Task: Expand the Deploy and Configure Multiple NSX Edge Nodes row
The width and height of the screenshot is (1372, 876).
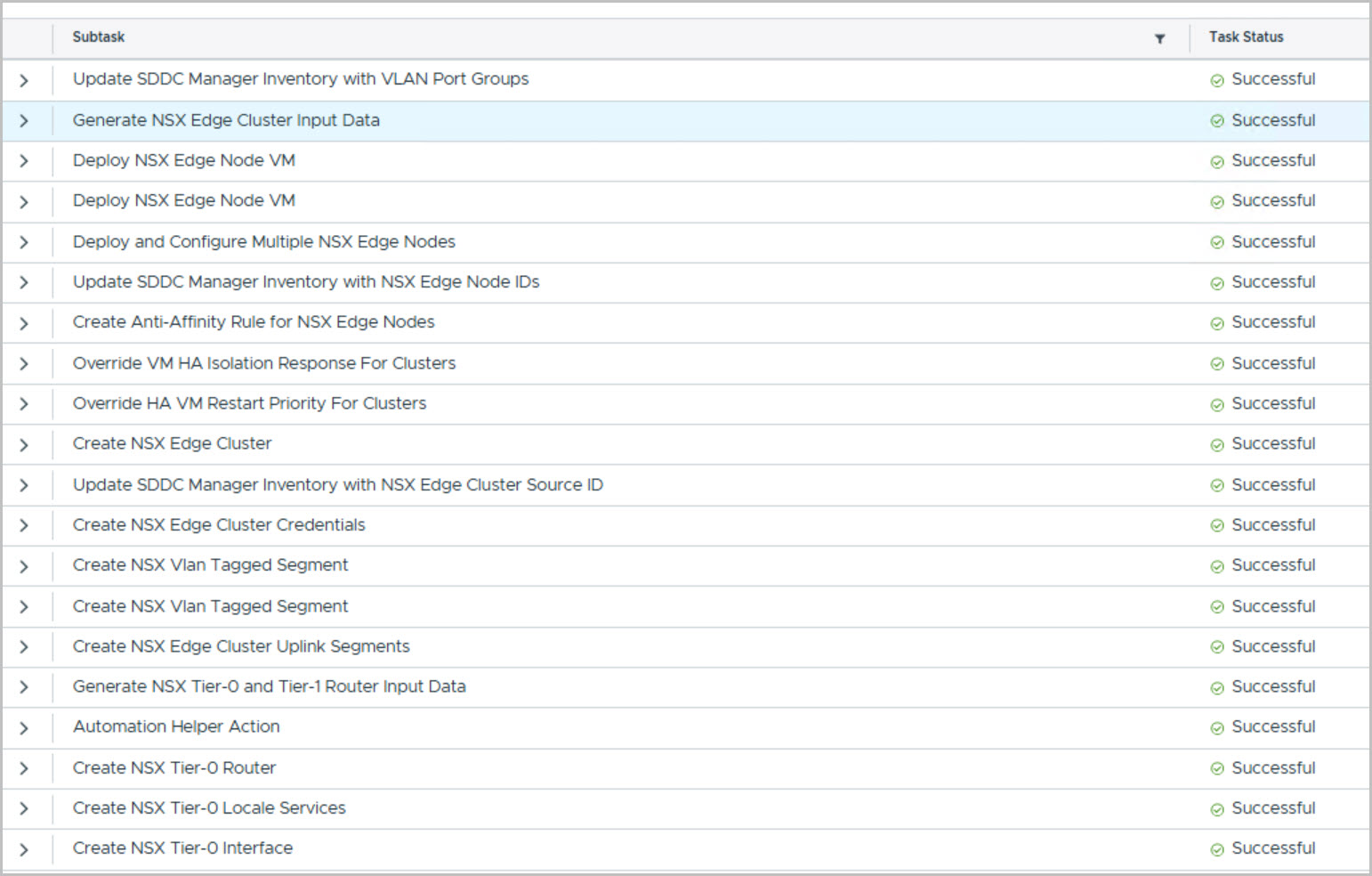Action: coord(24,242)
